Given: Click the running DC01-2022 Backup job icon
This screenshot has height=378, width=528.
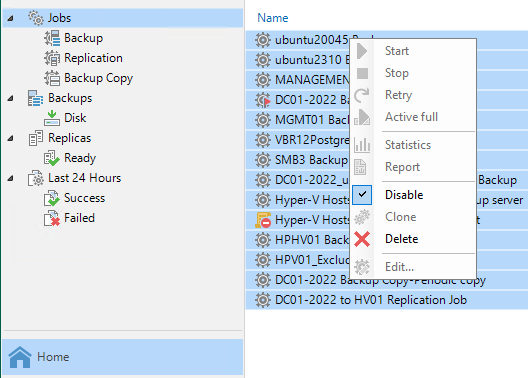Looking at the screenshot, I should tap(263, 100).
